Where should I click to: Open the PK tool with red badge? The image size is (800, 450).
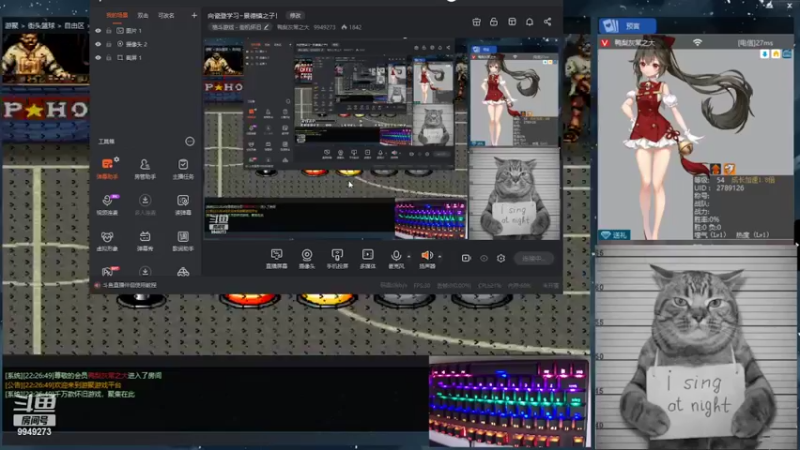coord(109,271)
